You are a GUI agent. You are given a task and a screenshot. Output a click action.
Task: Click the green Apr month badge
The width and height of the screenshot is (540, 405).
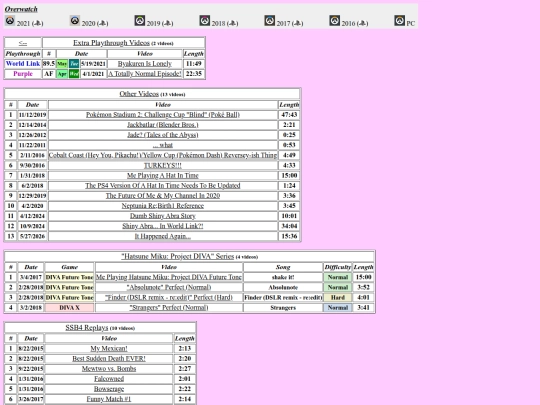[62, 74]
